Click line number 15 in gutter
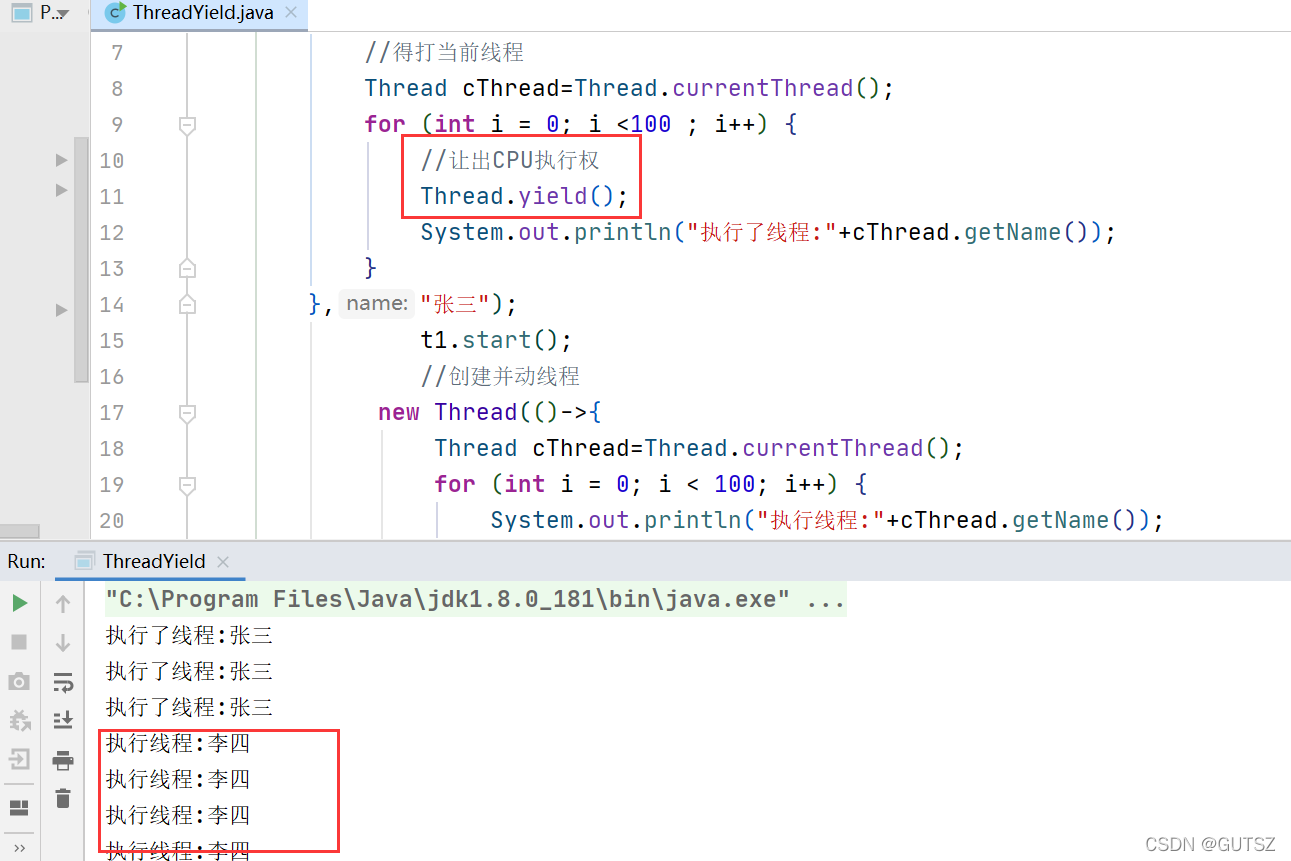1291x861 pixels. point(112,340)
